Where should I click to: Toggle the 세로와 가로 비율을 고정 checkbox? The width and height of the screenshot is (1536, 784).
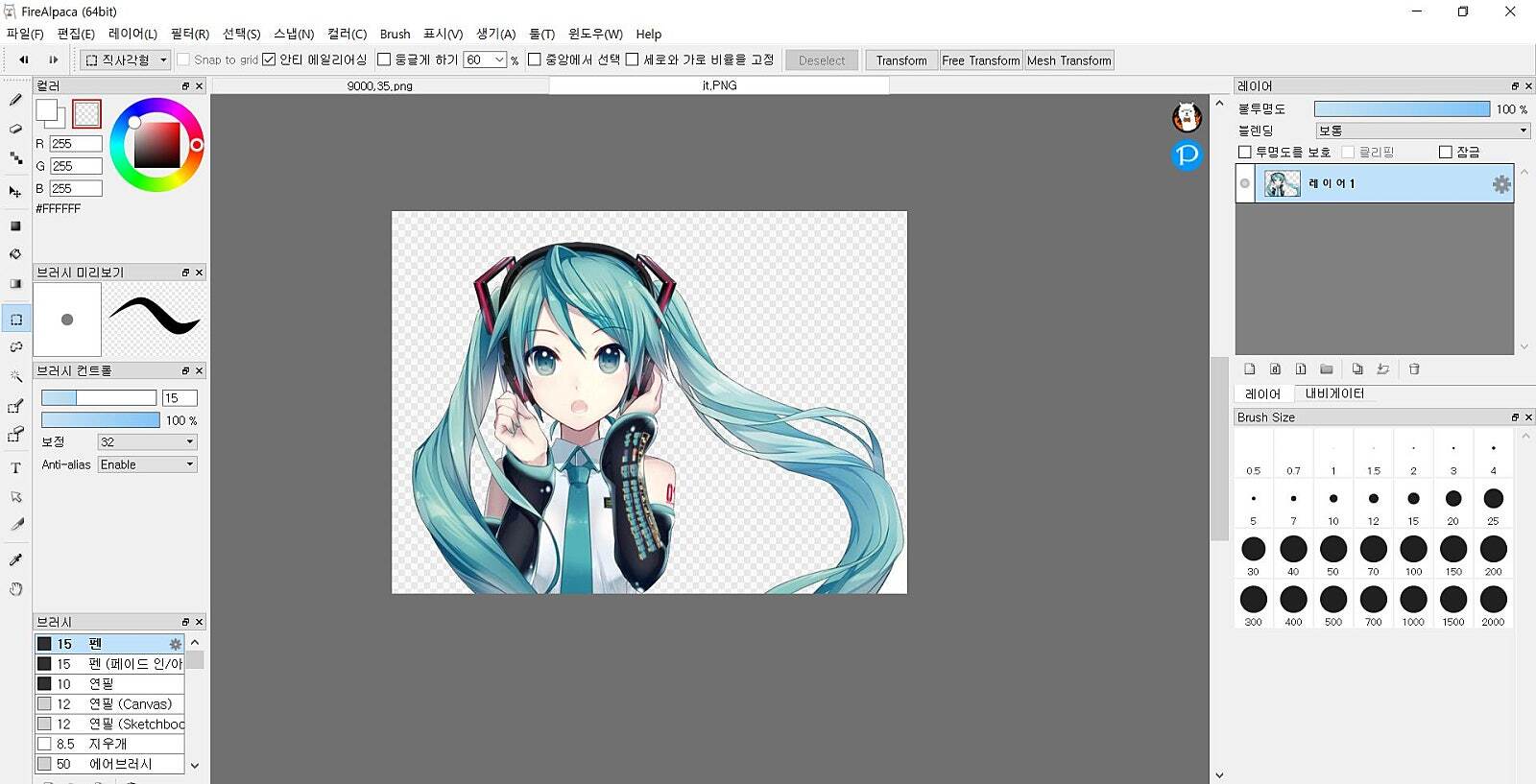pos(632,59)
